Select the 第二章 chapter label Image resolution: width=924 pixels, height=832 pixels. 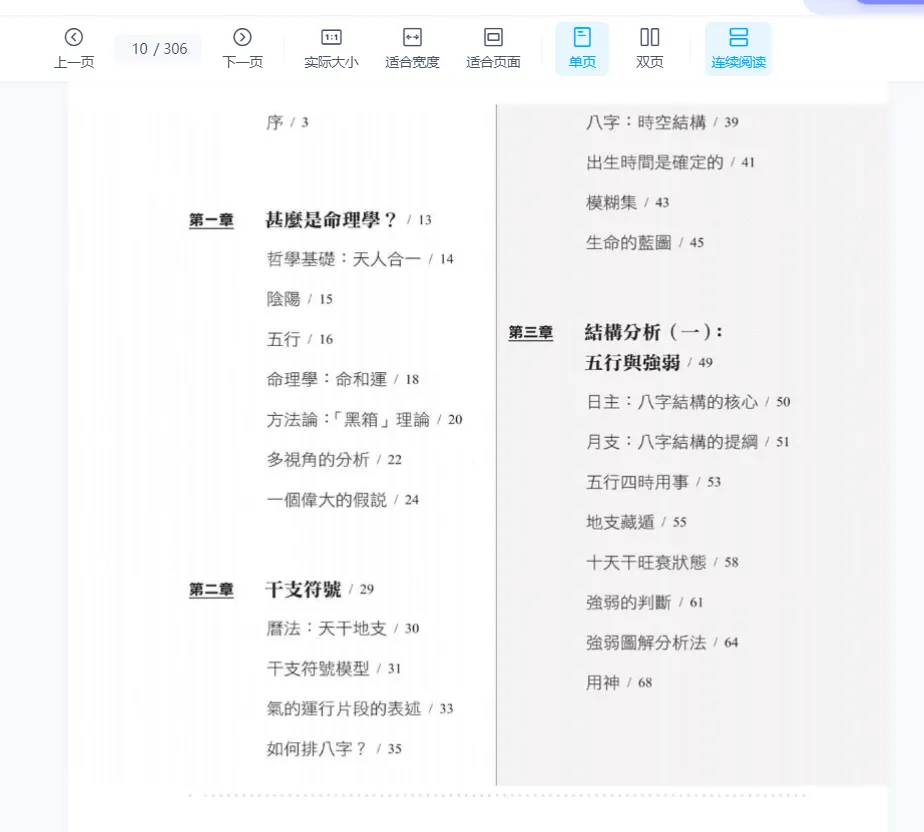(211, 590)
